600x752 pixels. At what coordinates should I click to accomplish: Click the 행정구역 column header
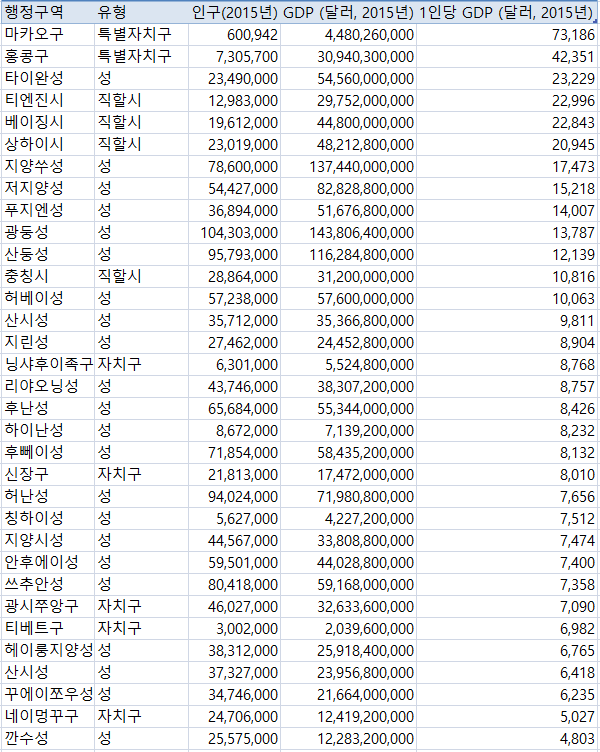[34, 13]
